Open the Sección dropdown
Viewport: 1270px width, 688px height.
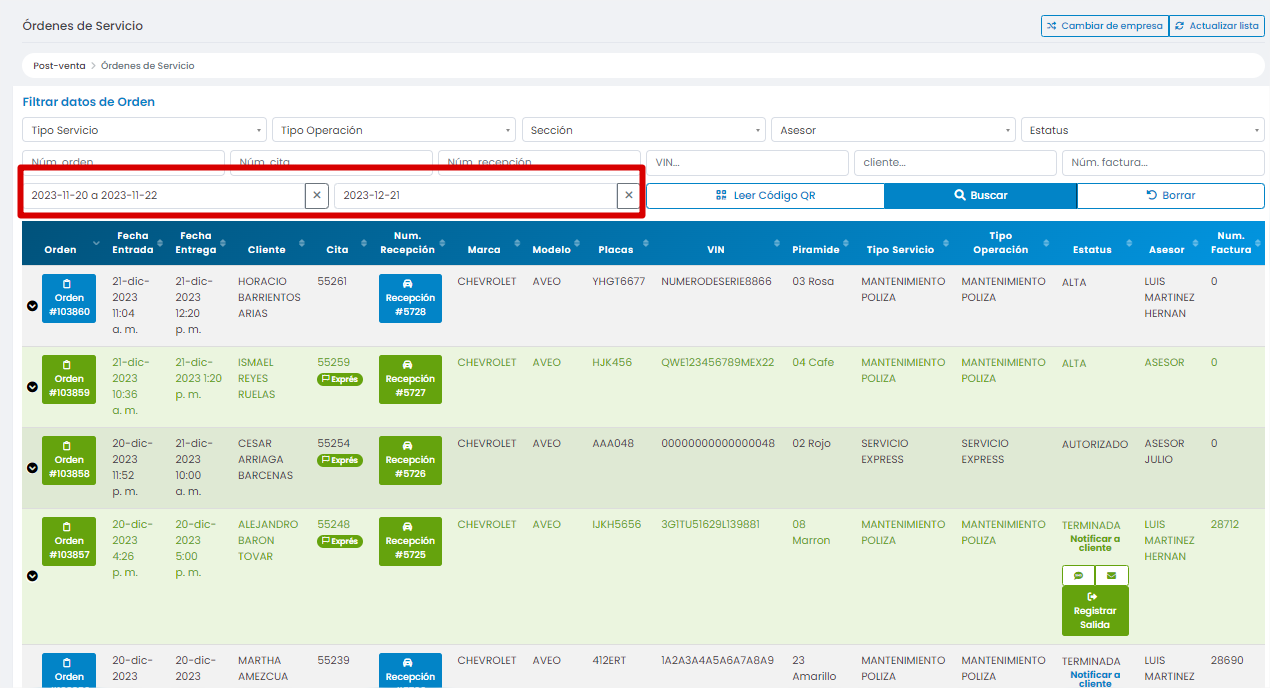pos(643,130)
